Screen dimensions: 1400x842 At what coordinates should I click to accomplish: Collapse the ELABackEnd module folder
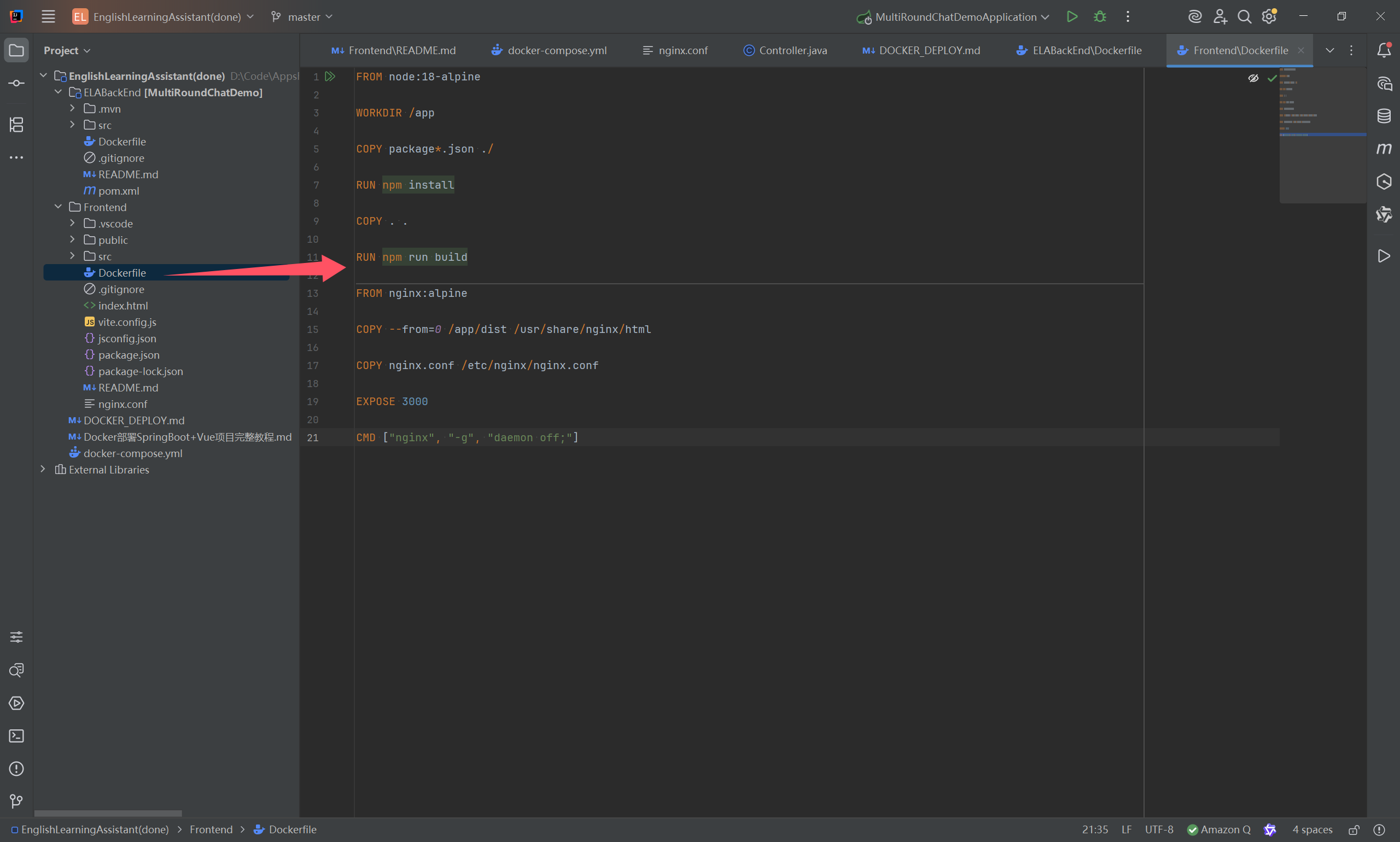(58, 92)
